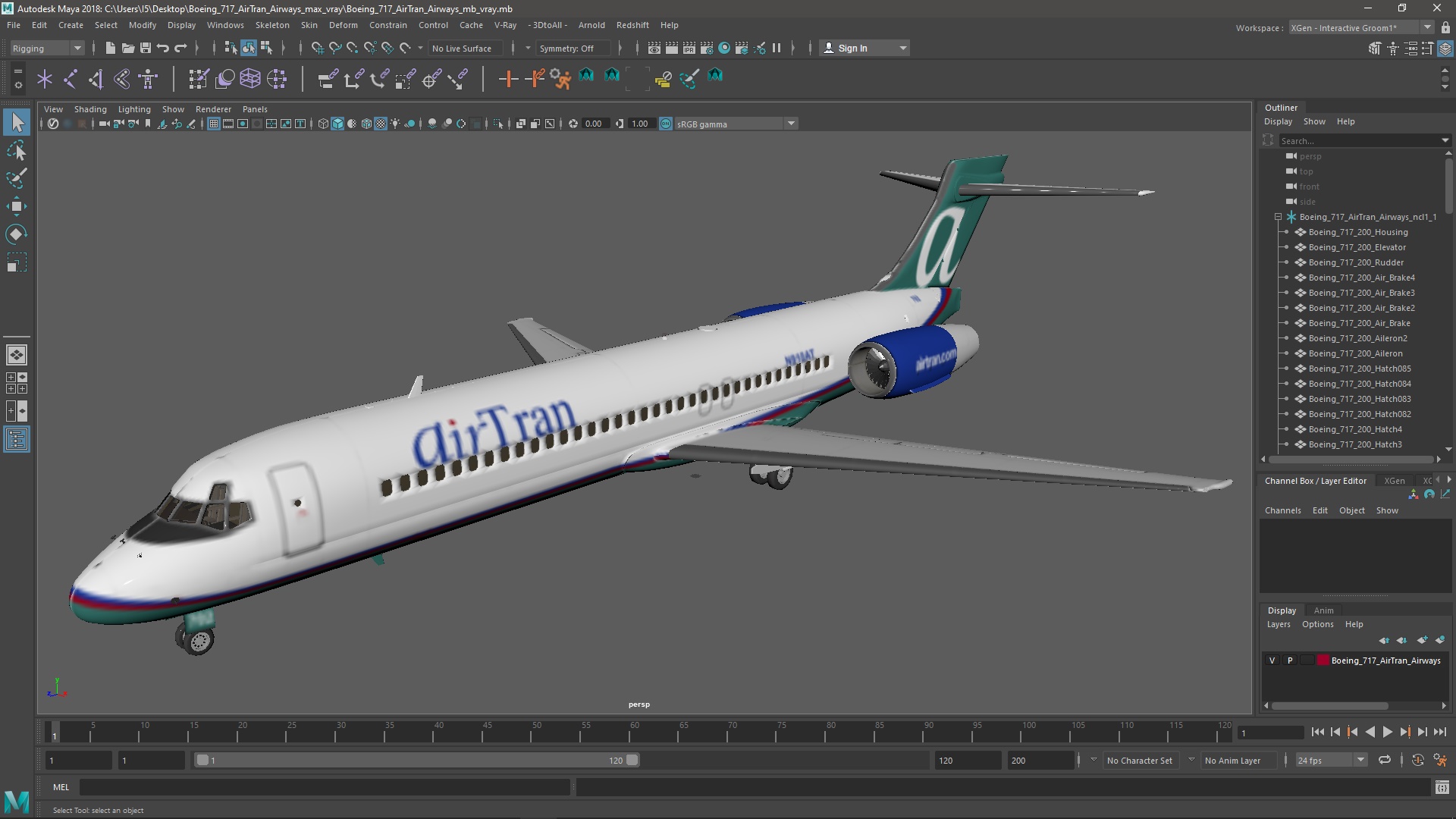
Task: Click the Undo arrow icon
Action: pos(163,48)
